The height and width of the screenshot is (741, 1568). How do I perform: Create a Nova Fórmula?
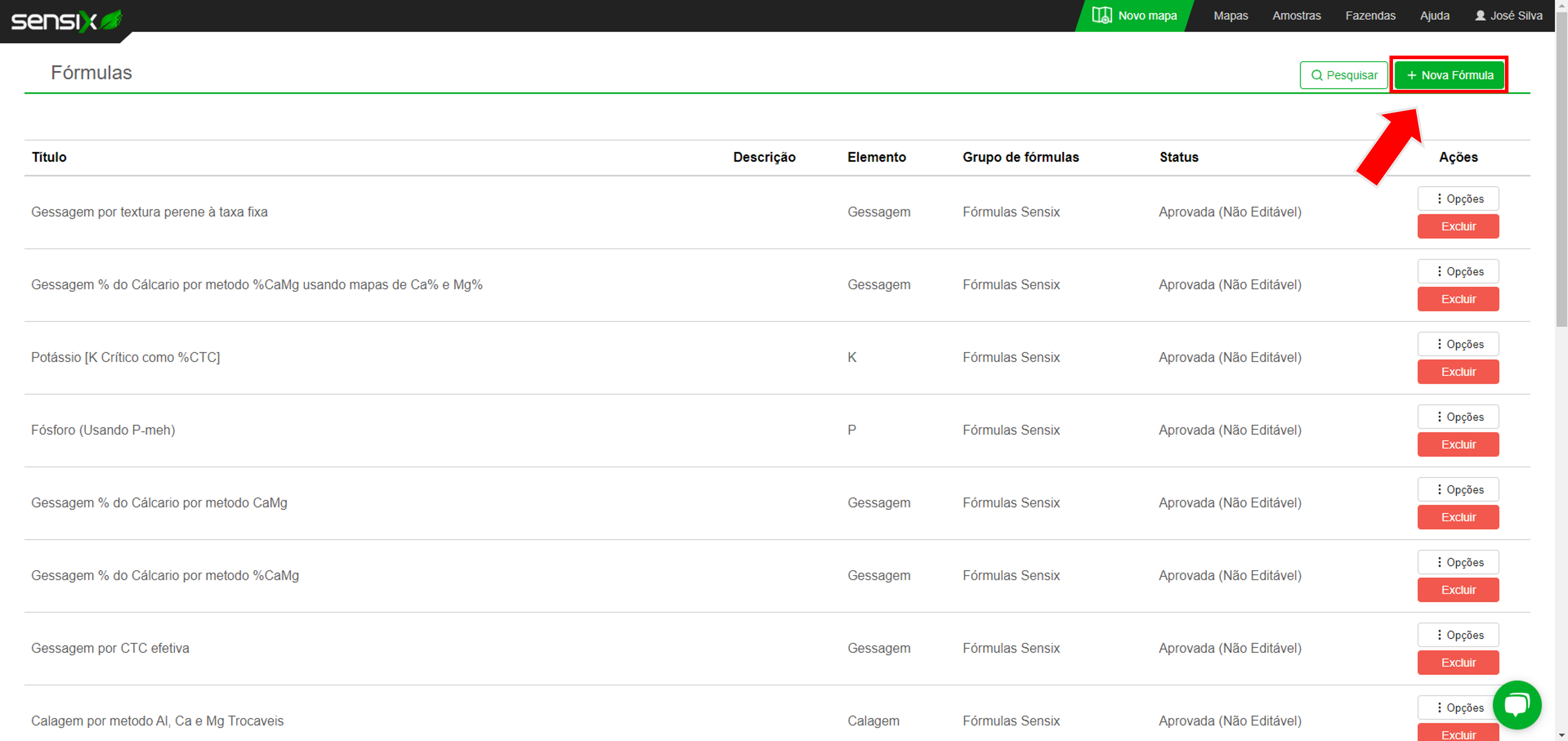pyautogui.click(x=1449, y=75)
